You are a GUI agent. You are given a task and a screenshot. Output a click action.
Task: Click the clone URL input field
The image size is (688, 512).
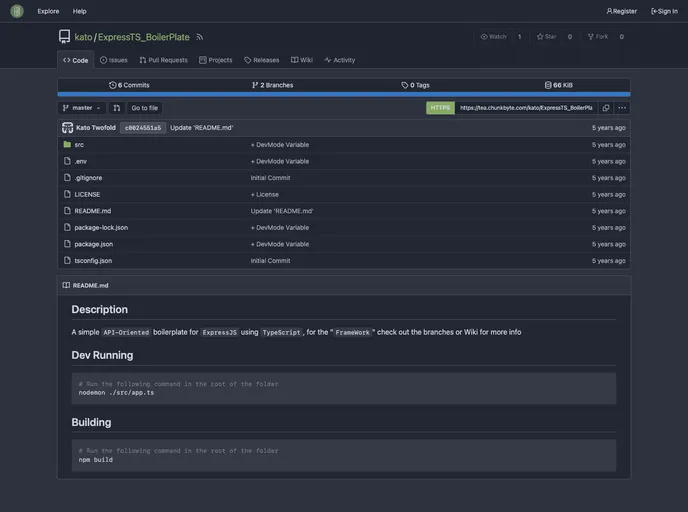(x=526, y=108)
